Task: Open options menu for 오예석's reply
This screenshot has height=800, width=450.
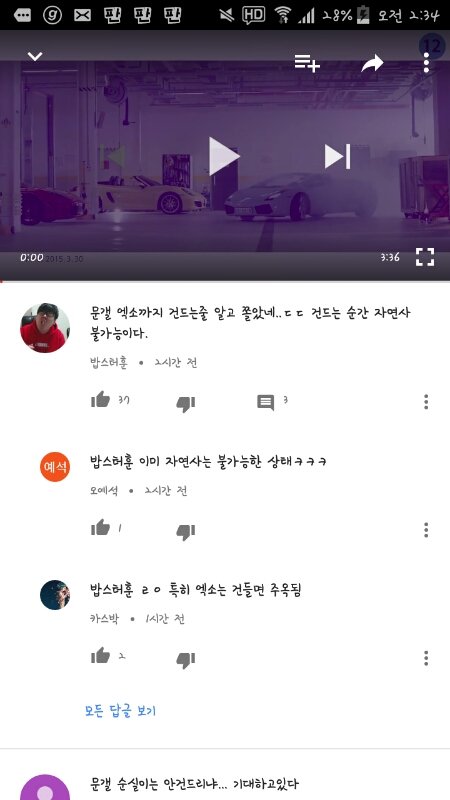Action: [x=426, y=530]
